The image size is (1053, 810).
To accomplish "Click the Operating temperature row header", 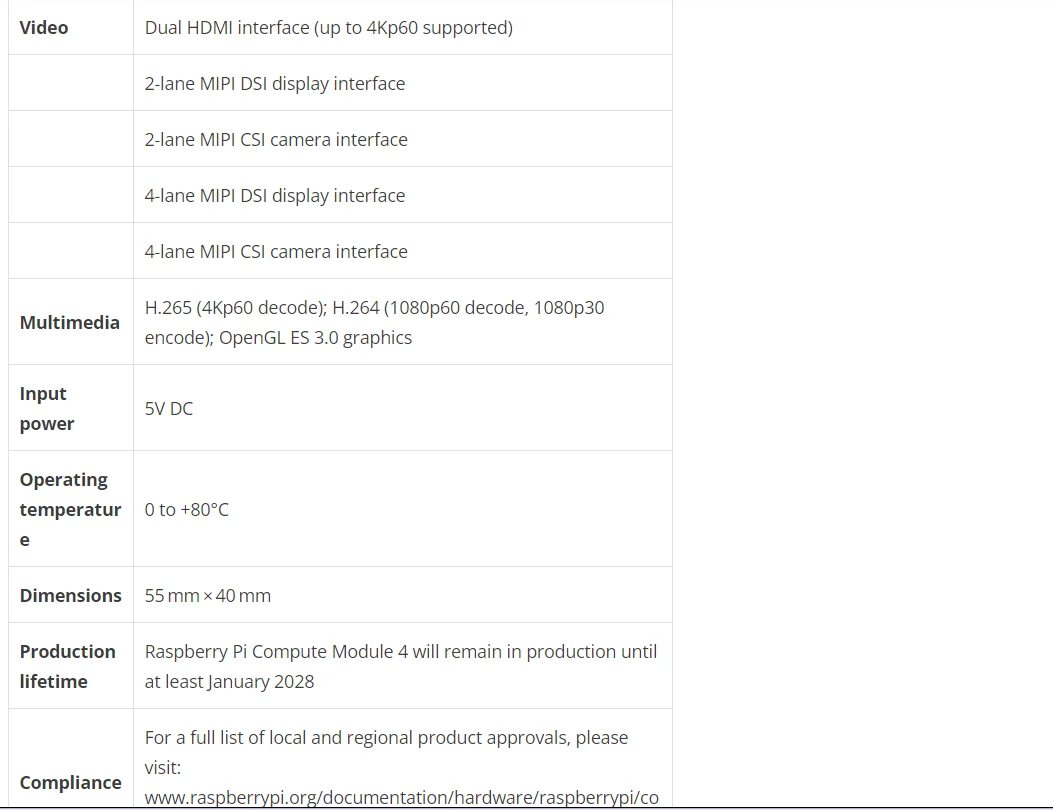I will (x=70, y=509).
